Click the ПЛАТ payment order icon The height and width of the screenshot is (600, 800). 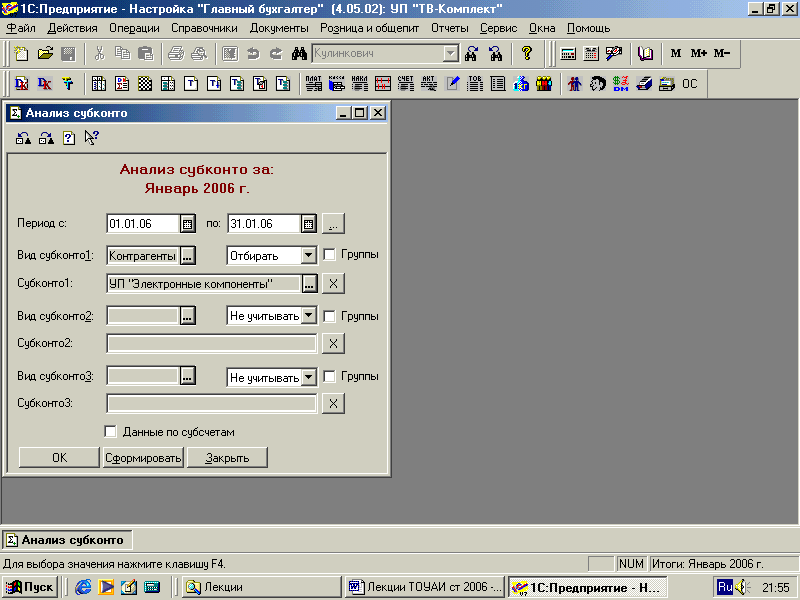pos(313,84)
